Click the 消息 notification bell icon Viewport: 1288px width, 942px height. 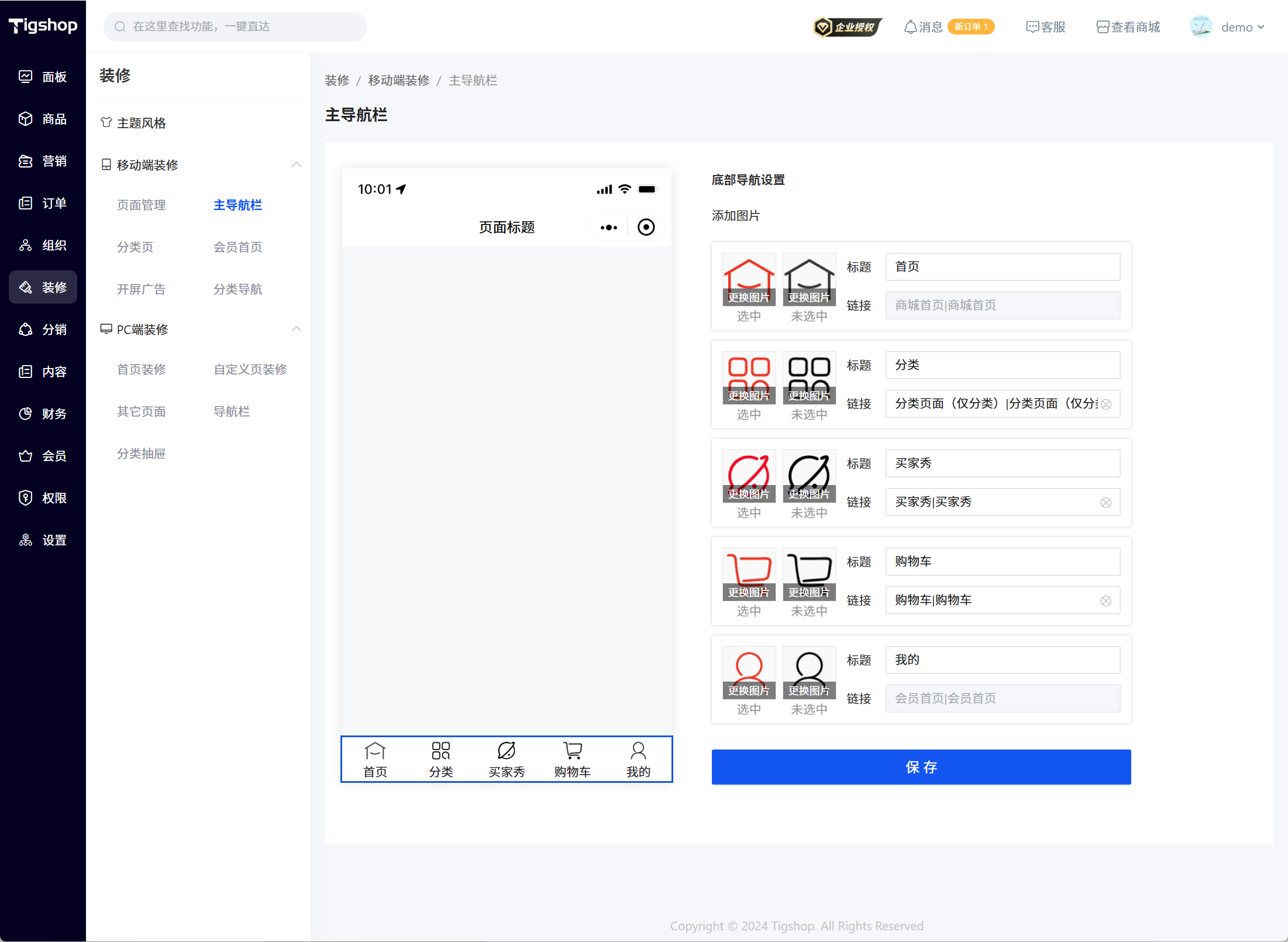coord(910,27)
